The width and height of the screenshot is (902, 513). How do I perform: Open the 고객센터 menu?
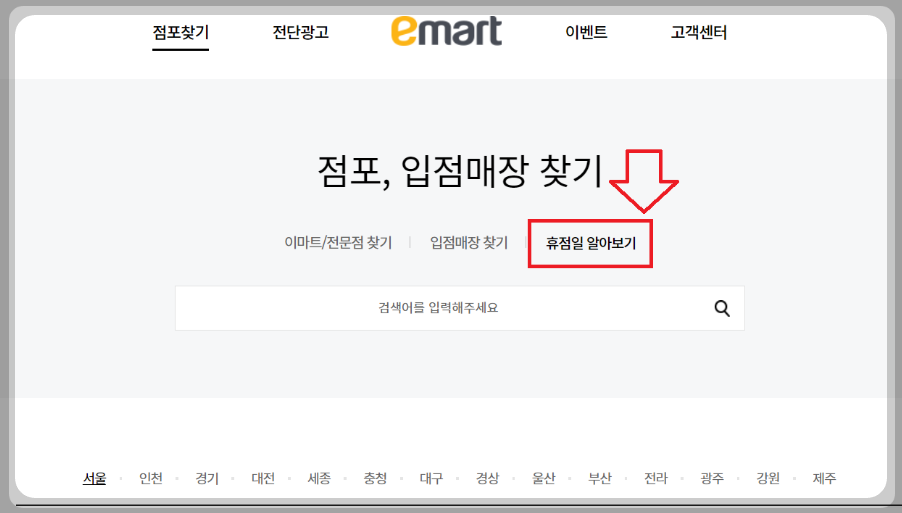tap(699, 32)
